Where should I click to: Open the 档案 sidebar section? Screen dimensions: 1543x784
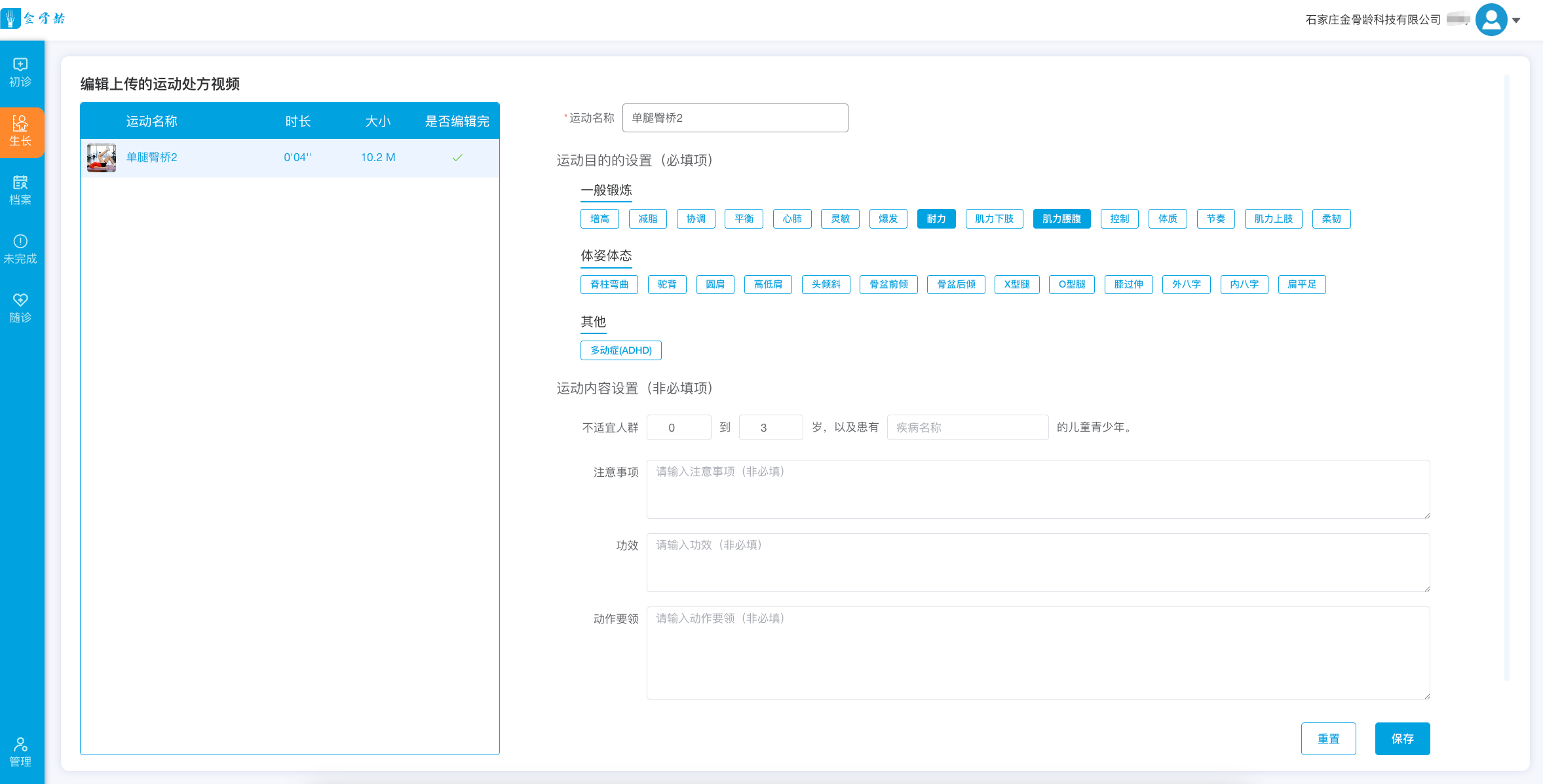[x=20, y=191]
